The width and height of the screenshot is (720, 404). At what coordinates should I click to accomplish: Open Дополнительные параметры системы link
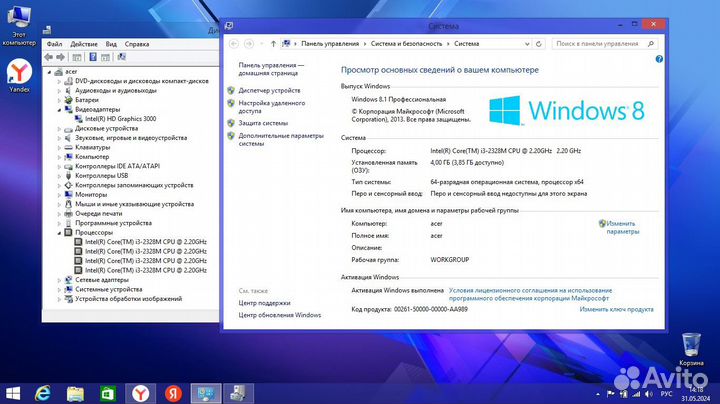click(x=281, y=140)
